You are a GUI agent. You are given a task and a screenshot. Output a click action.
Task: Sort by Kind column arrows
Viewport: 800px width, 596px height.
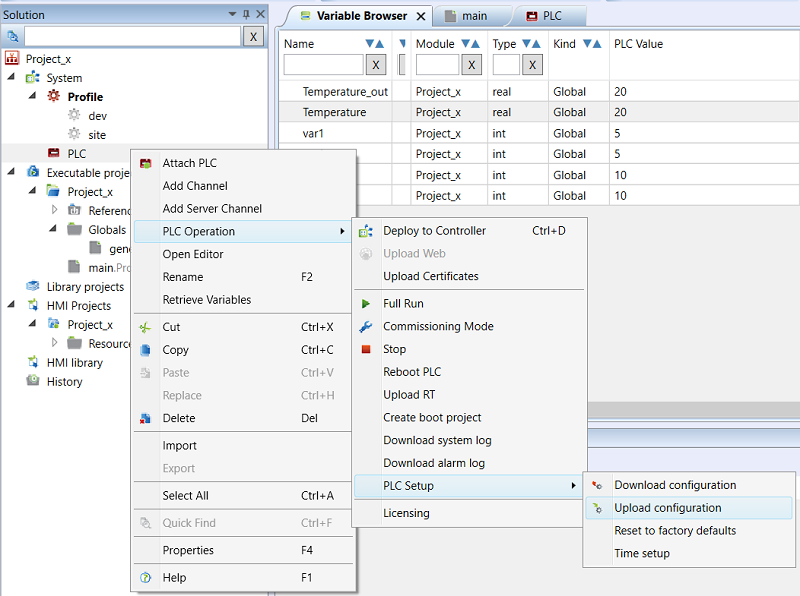tap(592, 44)
